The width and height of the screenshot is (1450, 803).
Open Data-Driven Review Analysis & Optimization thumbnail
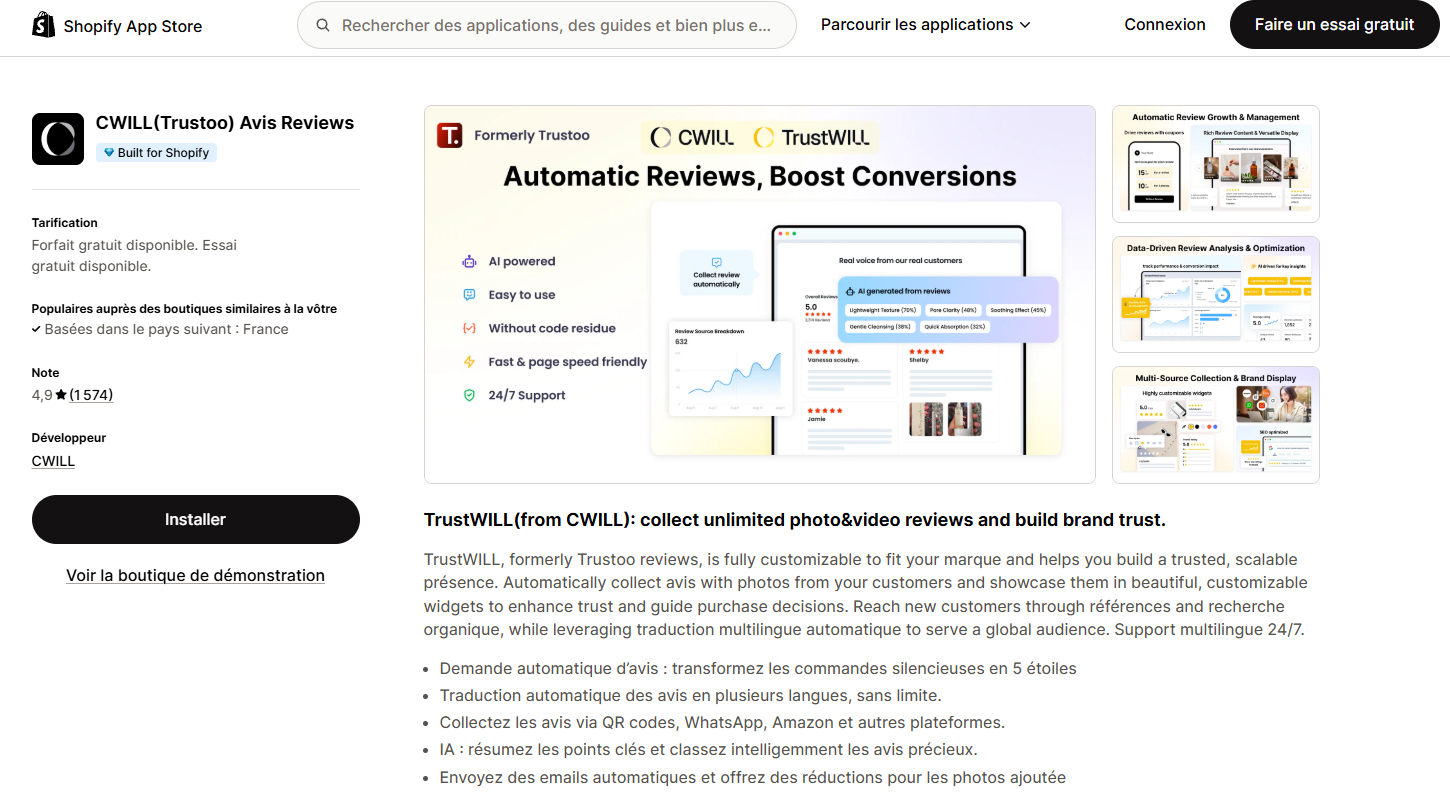point(1216,294)
